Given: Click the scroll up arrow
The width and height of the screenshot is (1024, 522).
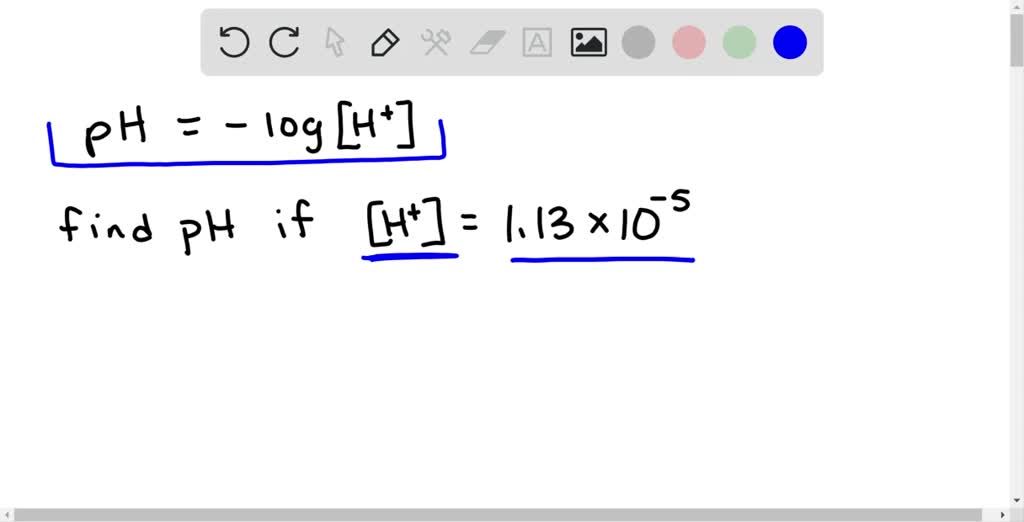Looking at the screenshot, I should click(1017, 5).
